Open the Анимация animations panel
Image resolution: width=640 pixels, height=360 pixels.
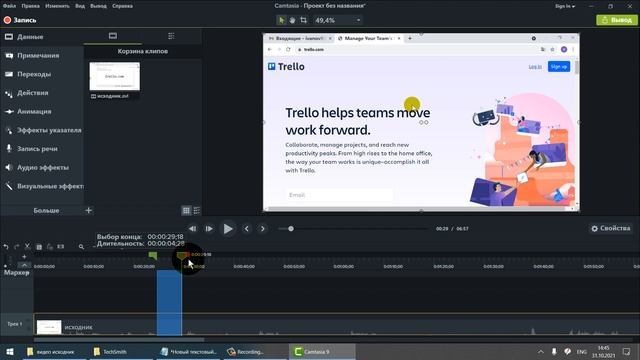[x=29, y=111]
